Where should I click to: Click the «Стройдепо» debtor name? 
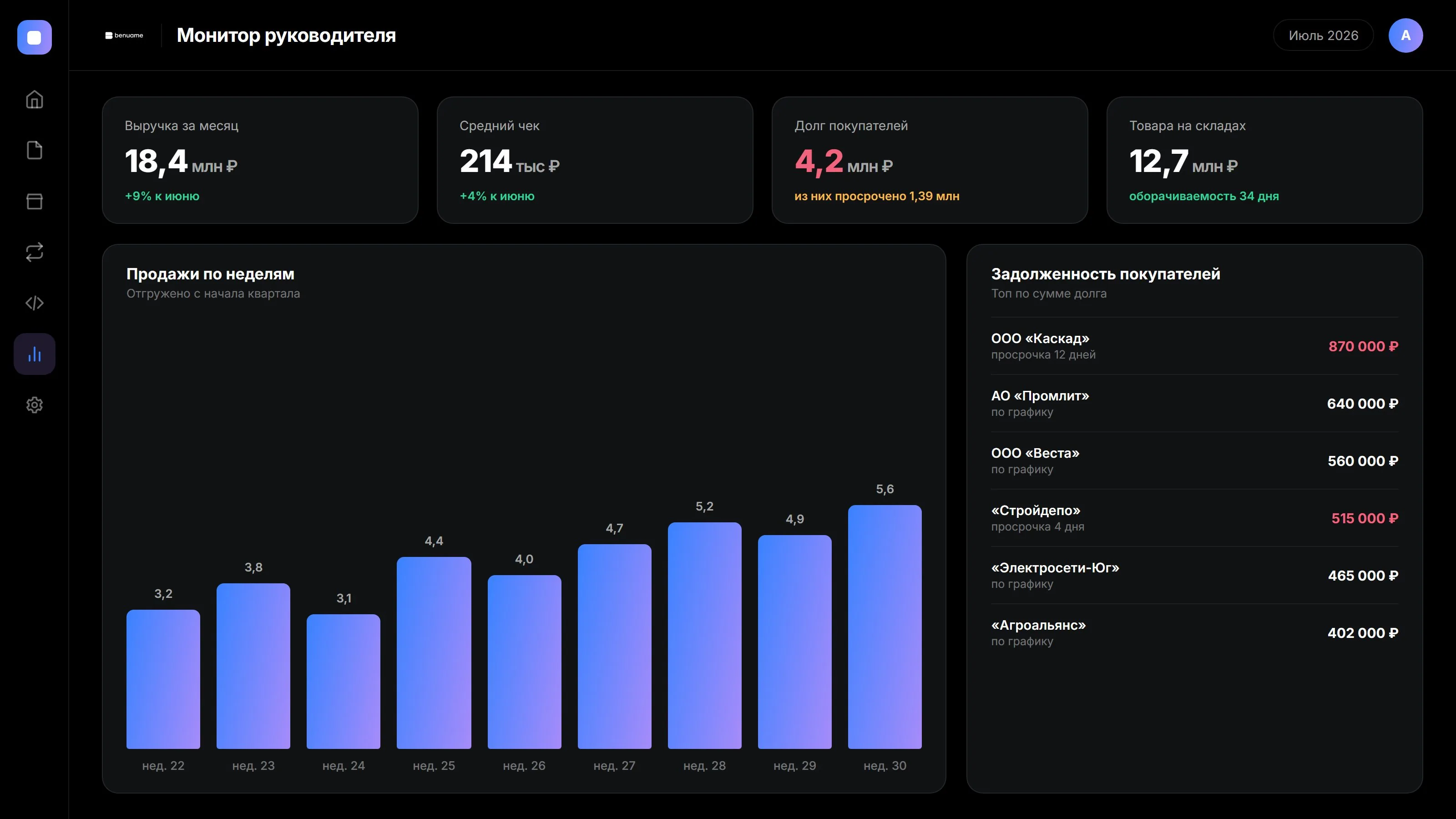[1036, 511]
